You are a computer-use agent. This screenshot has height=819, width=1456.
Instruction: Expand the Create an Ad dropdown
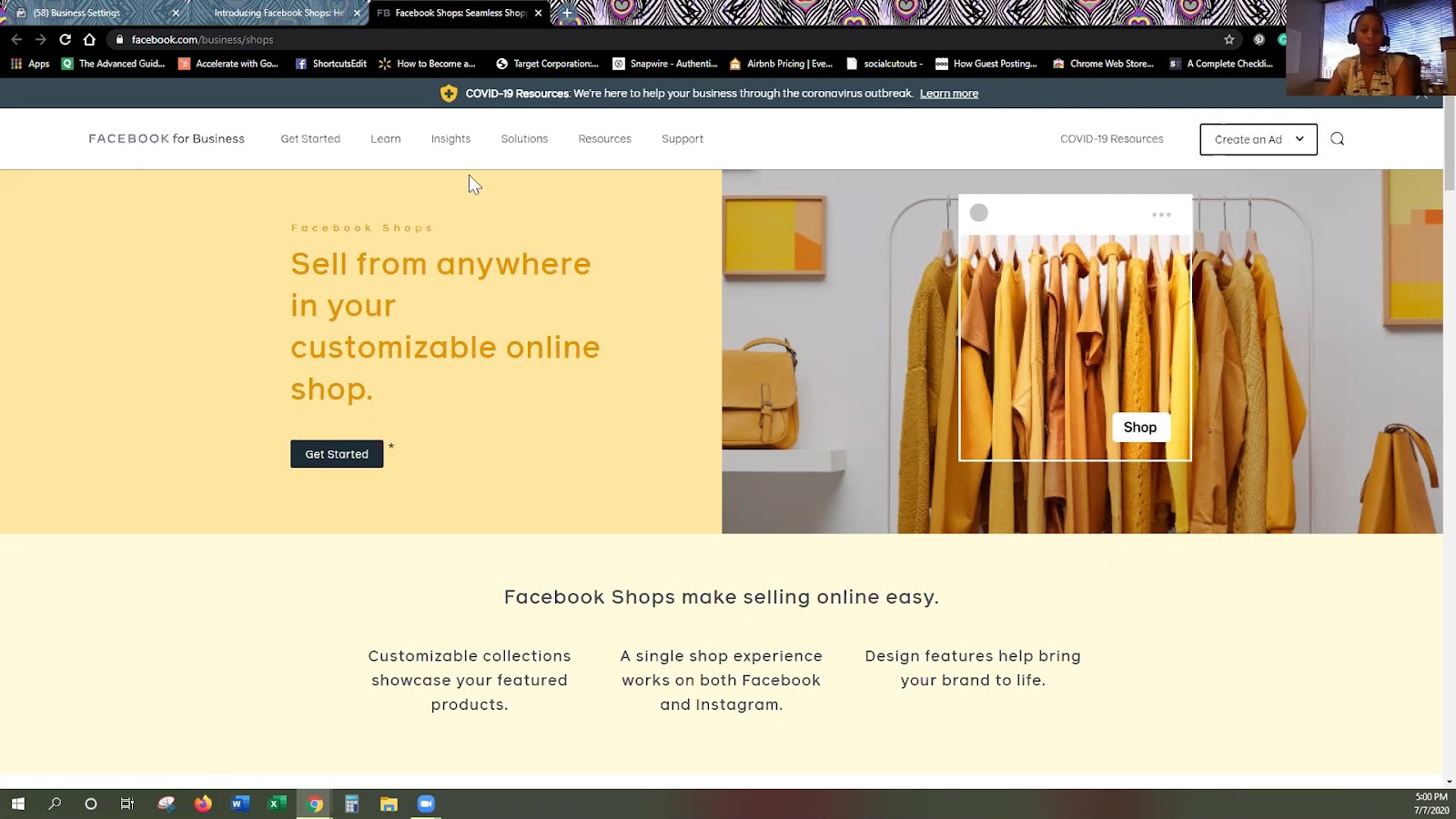click(1259, 139)
